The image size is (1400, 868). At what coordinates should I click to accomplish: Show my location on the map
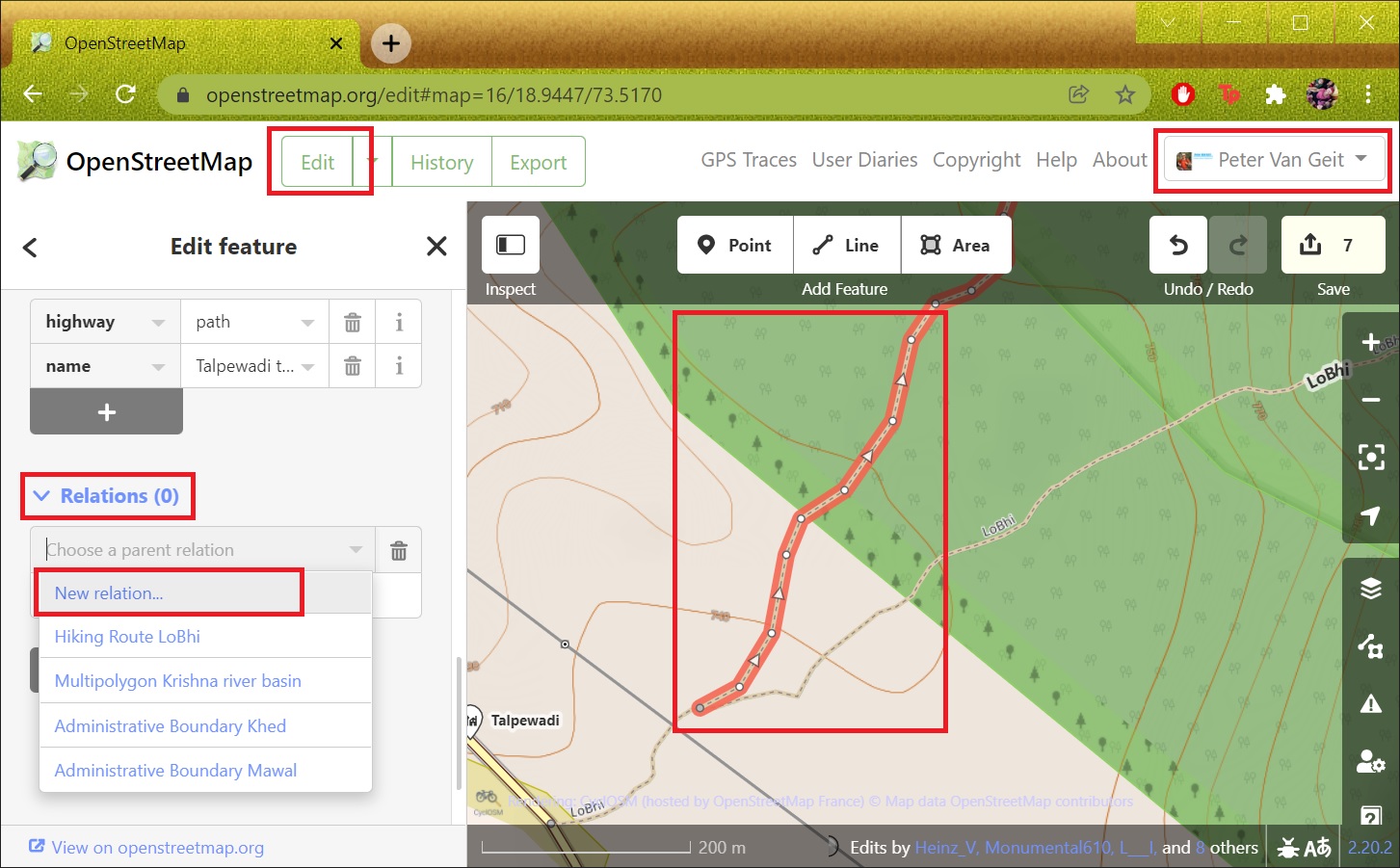click(x=1371, y=515)
